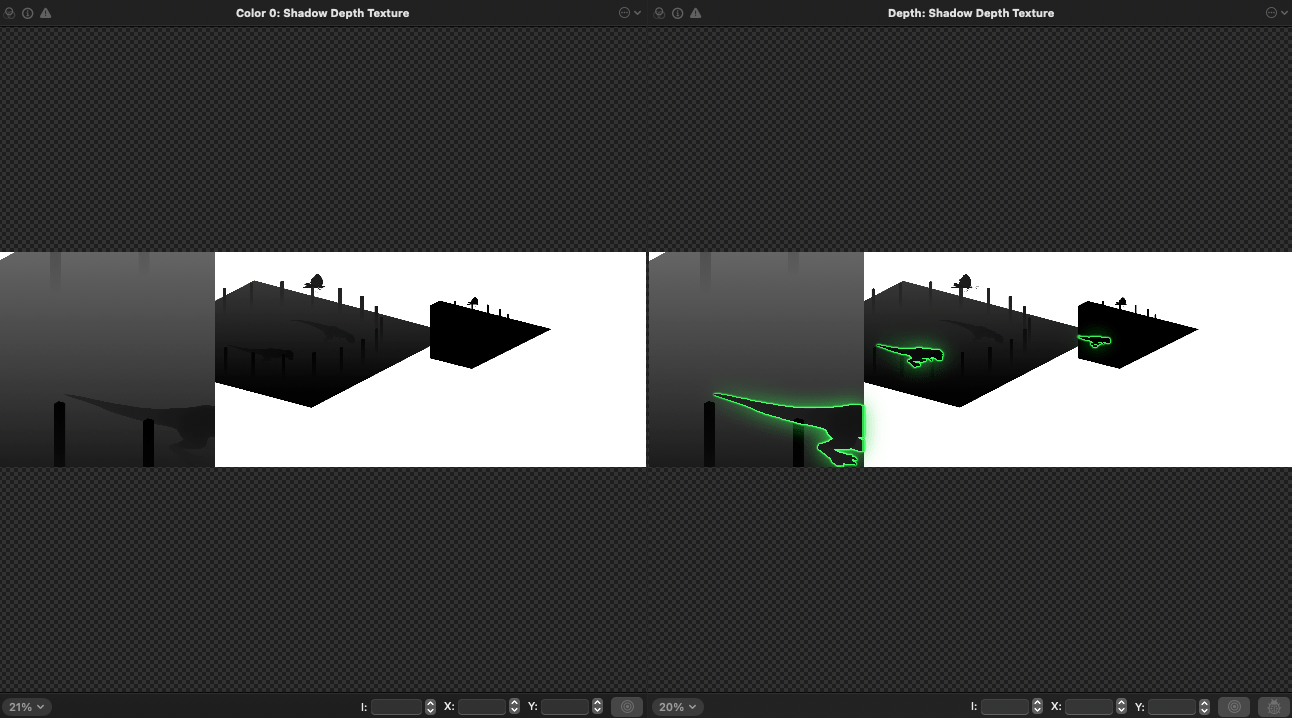Image resolution: width=1292 pixels, height=718 pixels.
Task: Toggle pixel inspector target in Depth pane
Action: point(1234,707)
